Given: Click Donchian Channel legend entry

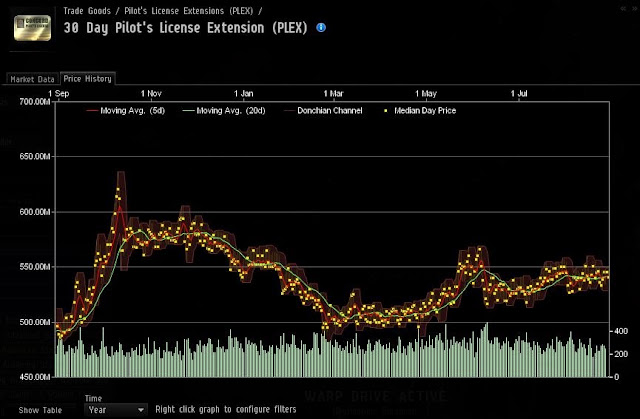Looking at the screenshot, I should pos(323,111).
